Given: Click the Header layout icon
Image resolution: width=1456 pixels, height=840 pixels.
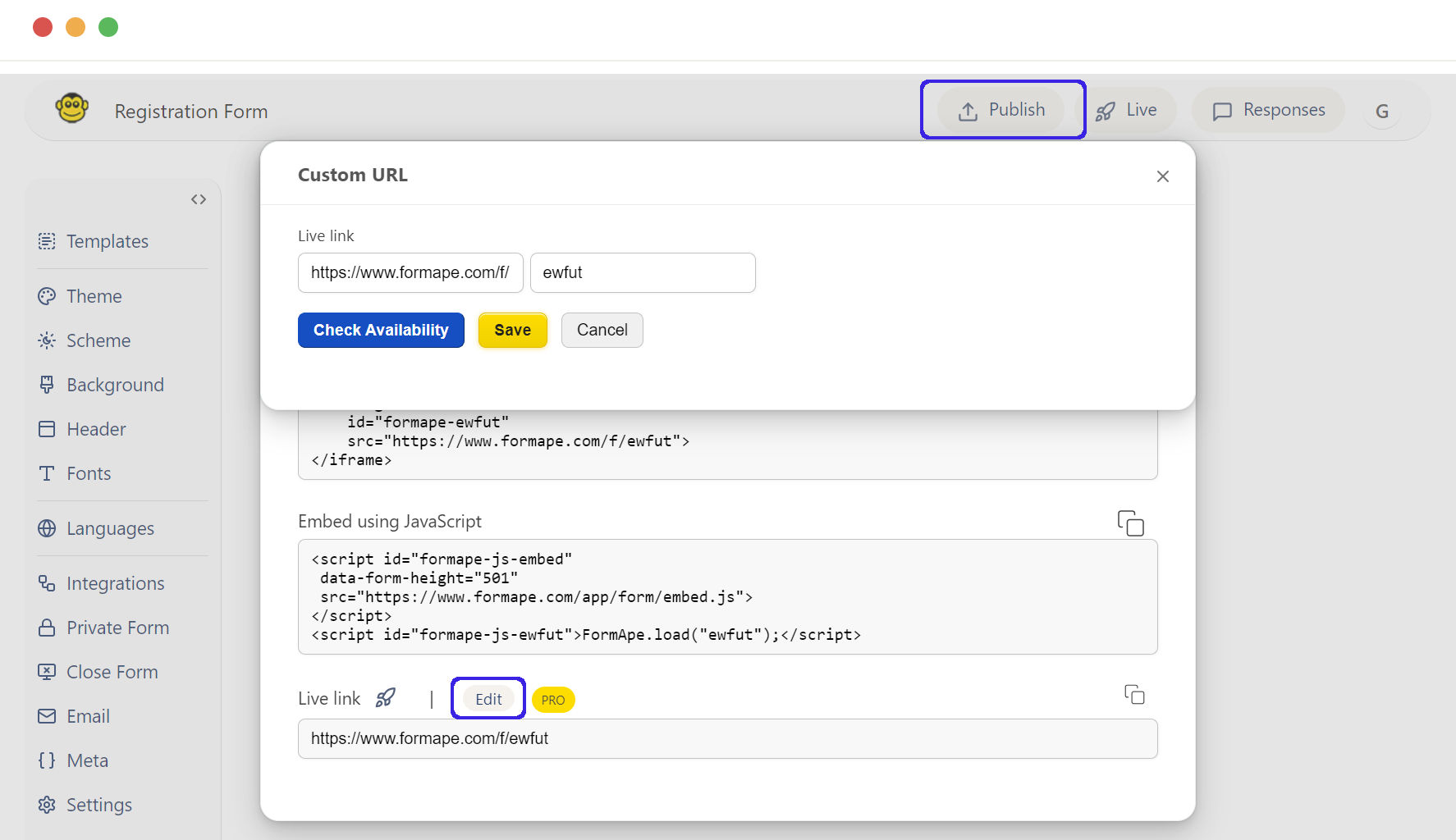Looking at the screenshot, I should click(47, 429).
